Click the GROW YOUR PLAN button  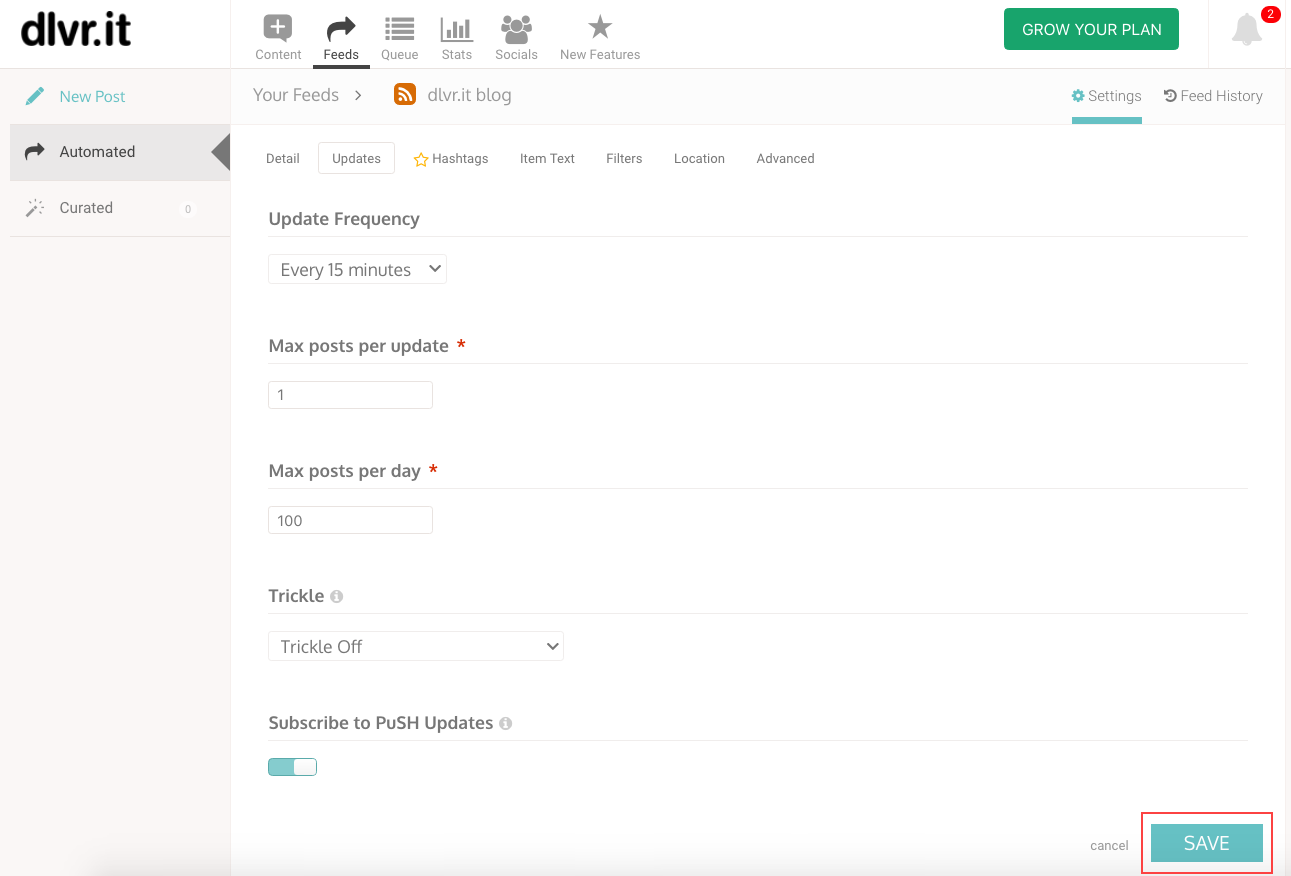tap(1091, 29)
